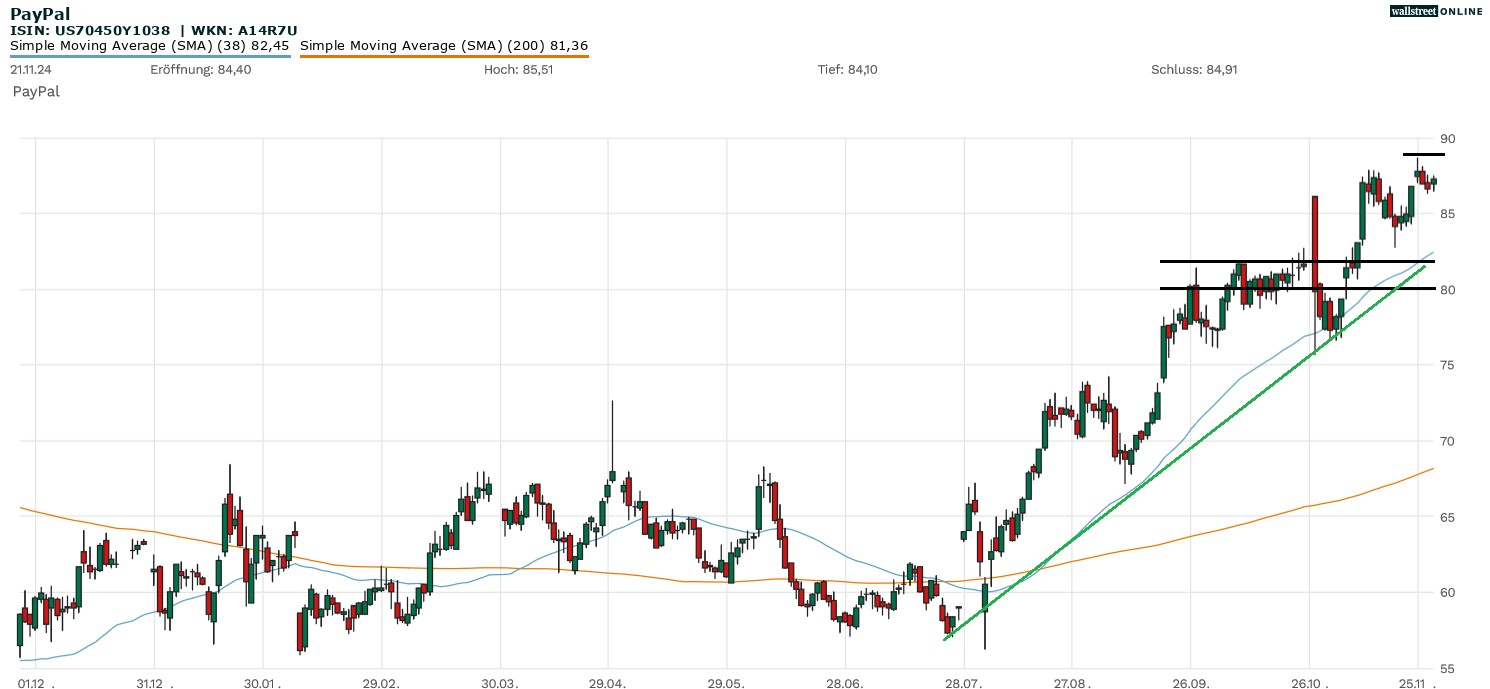Click the 21.11.24 date readout
Image resolution: width=1490 pixels, height=689 pixels.
tap(30, 70)
